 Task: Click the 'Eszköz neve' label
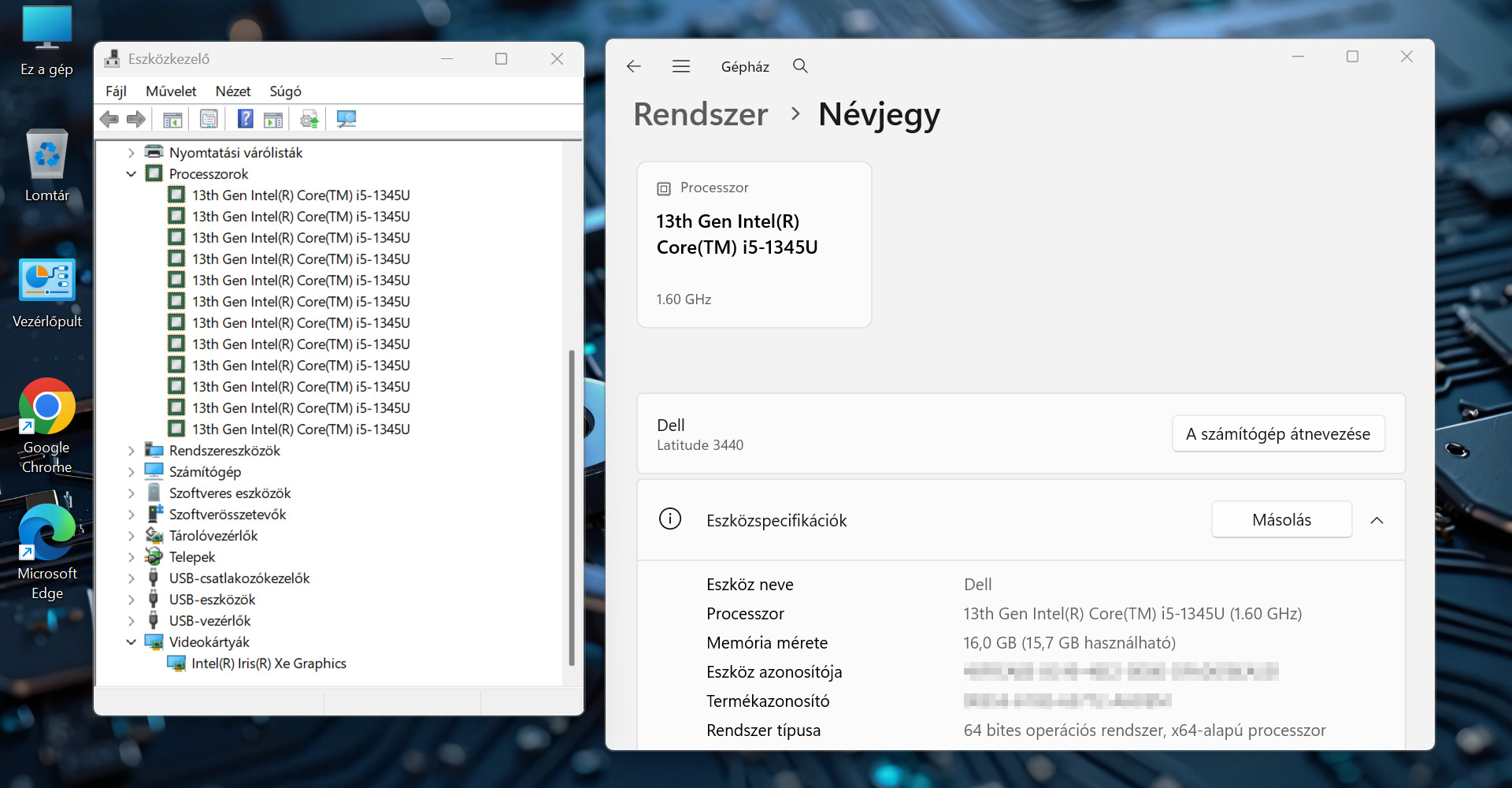tap(750, 585)
